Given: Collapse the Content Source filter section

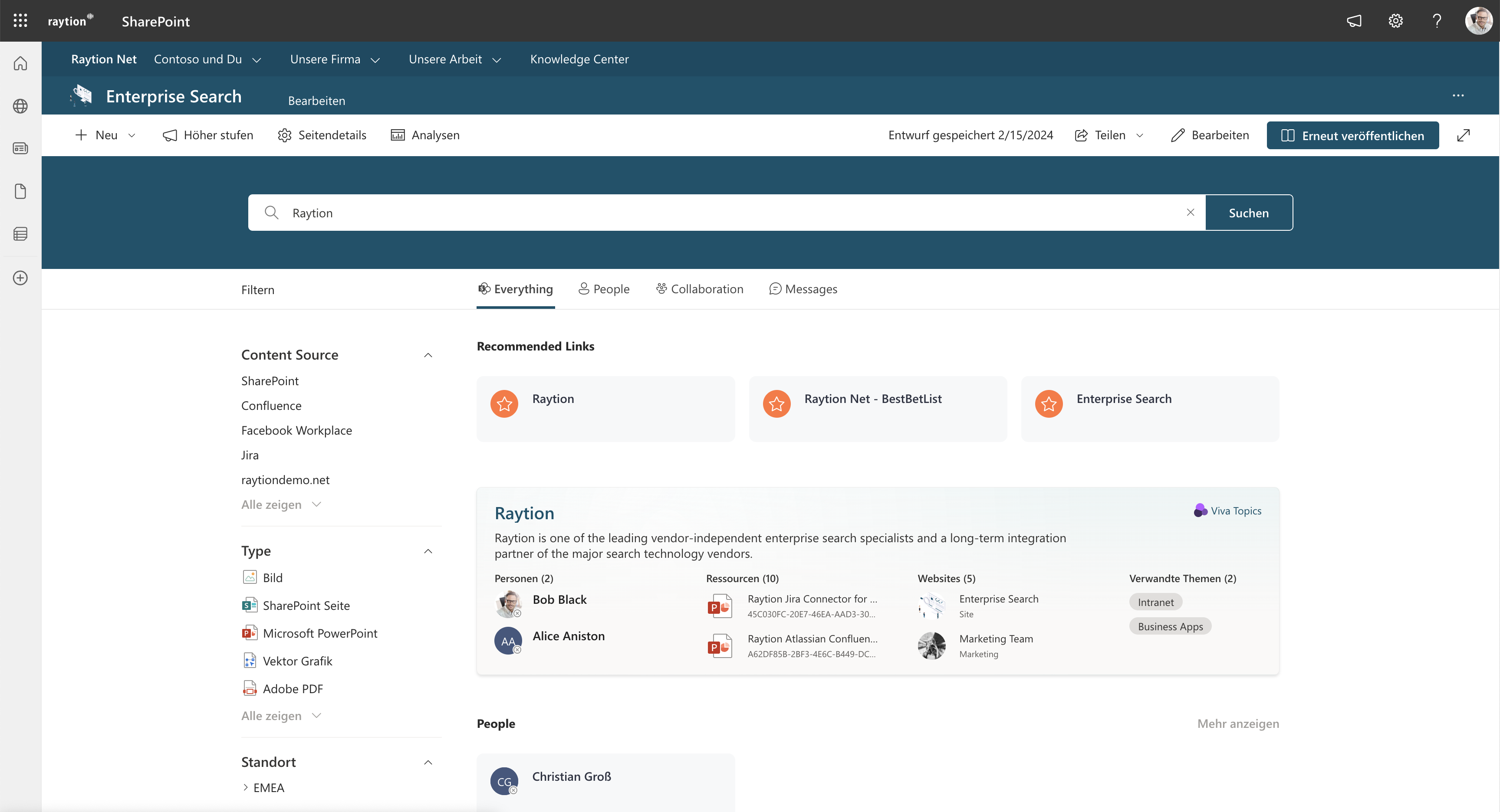Looking at the screenshot, I should click(x=428, y=355).
